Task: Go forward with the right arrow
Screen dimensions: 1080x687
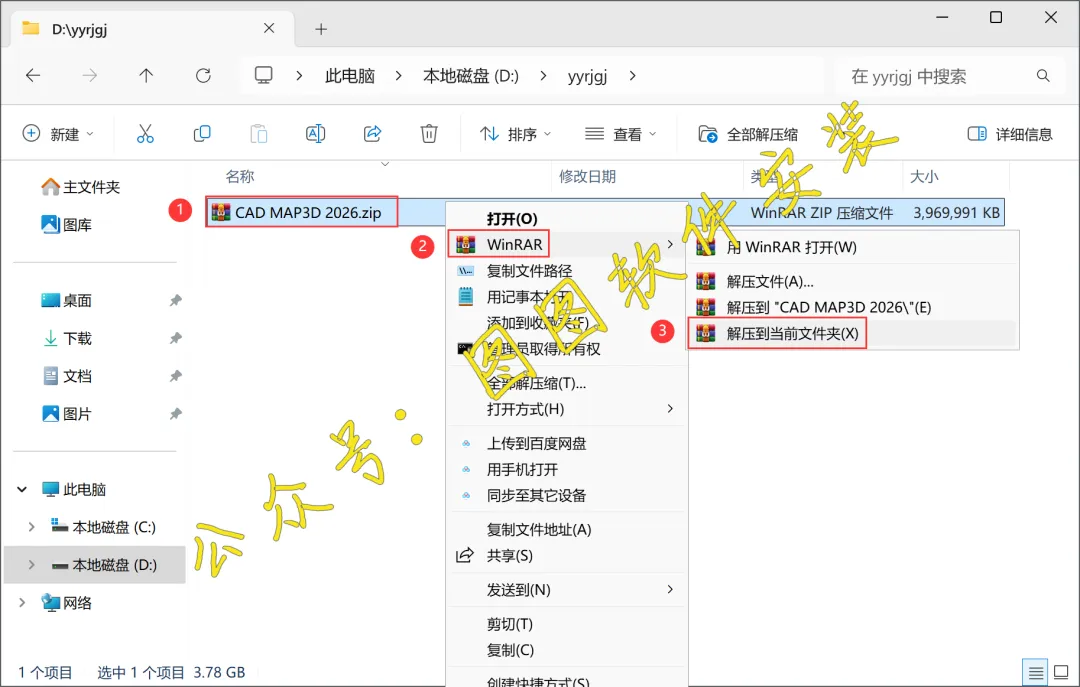Action: coord(90,75)
